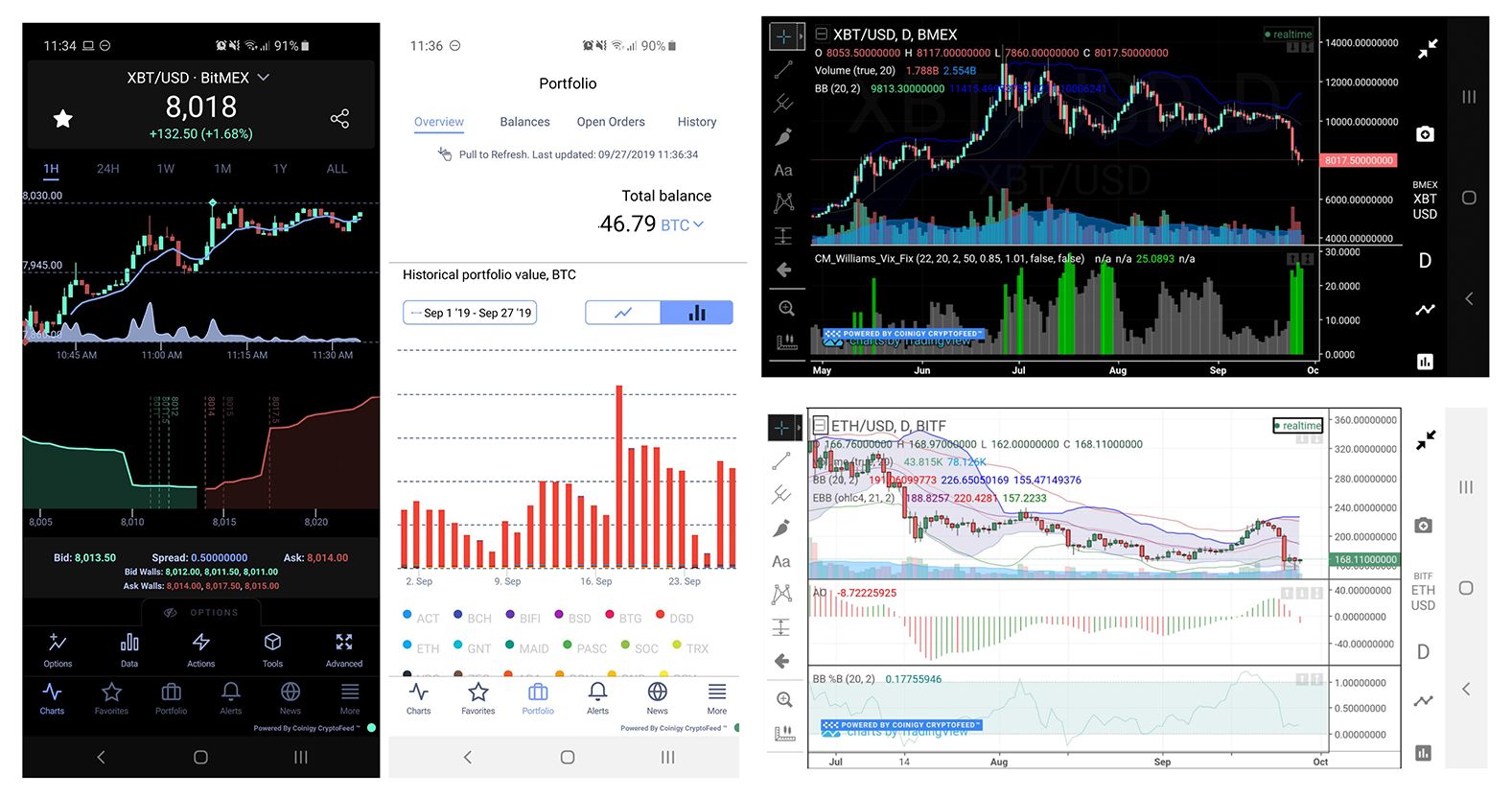Toggle the ETH legend series

[x=421, y=647]
